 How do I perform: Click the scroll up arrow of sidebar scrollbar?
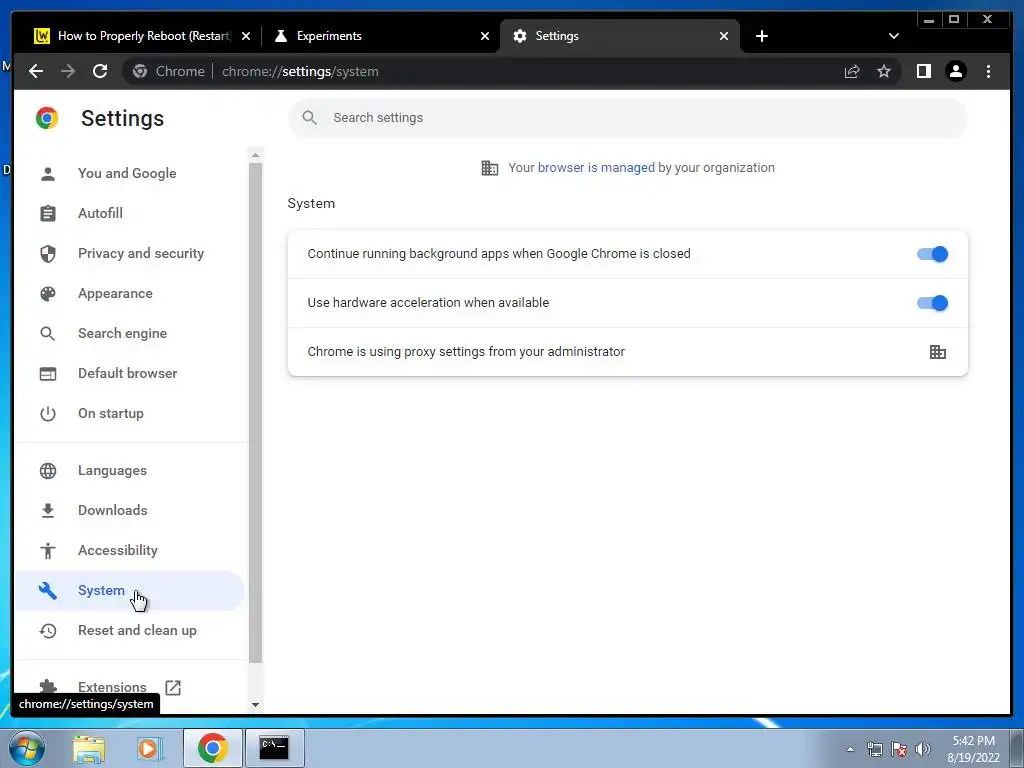(255, 155)
